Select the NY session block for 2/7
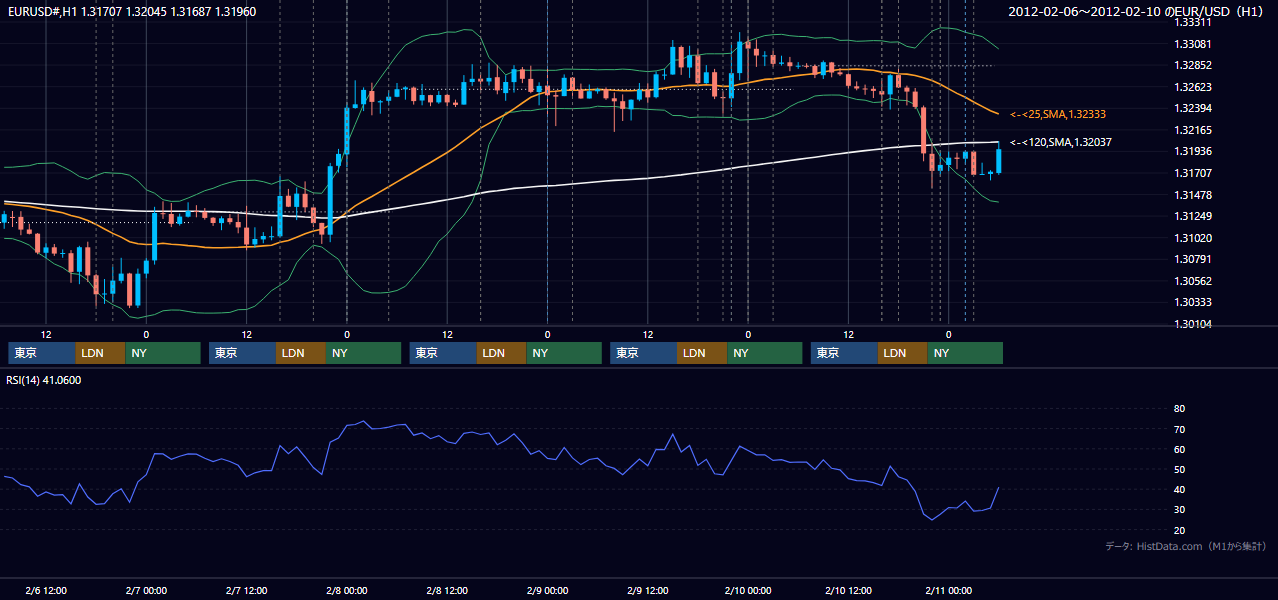 [364, 353]
